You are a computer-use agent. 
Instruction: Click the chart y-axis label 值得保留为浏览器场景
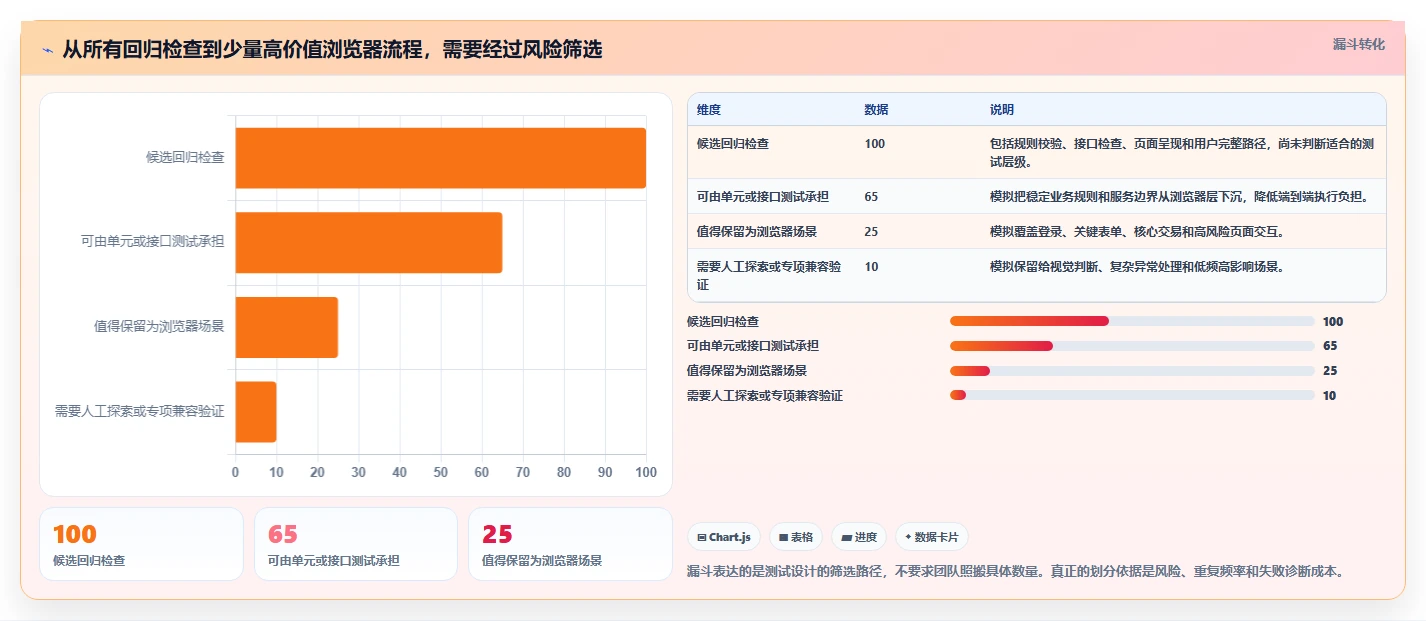(x=159, y=327)
